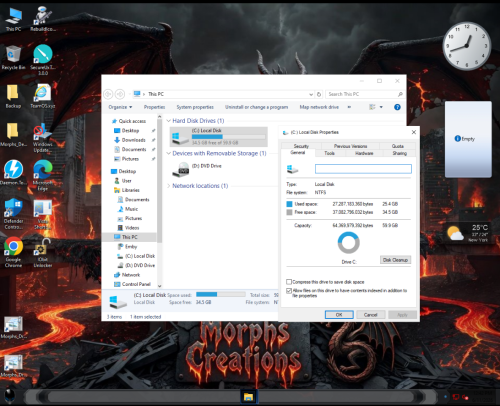Uncheck allow files to be indexed
The width and height of the screenshot is (500, 406).
pyautogui.click(x=289, y=291)
